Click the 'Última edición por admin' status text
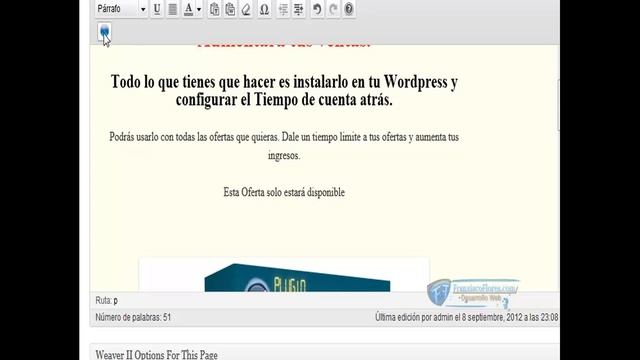Screen dimensions: 640x360 (467, 317)
